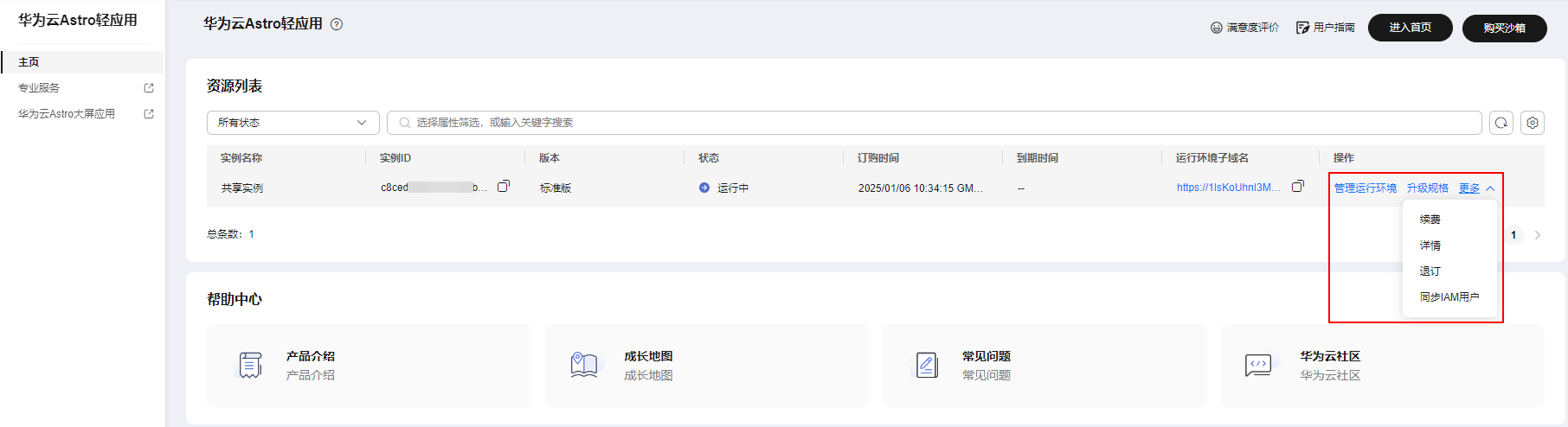Collapse the 更多 actions dropdown
This screenshot has width=1568, height=427.
[1476, 188]
